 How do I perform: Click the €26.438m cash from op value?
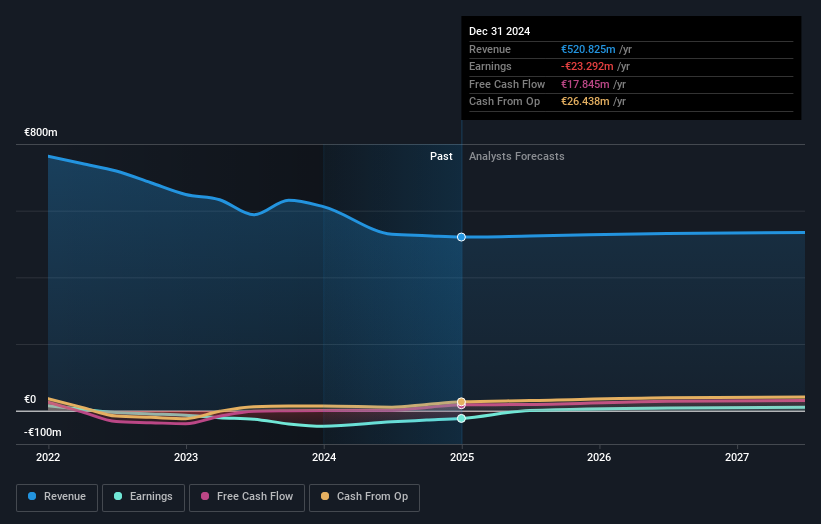tap(585, 102)
